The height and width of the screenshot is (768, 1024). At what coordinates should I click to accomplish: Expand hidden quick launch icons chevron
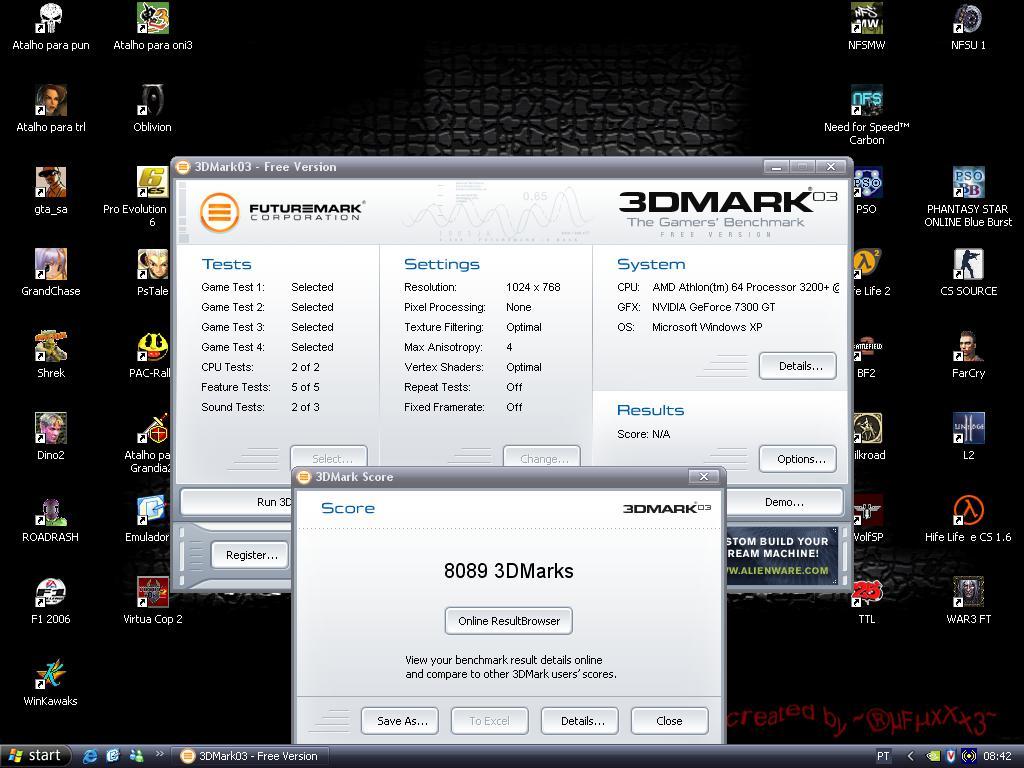click(159, 754)
